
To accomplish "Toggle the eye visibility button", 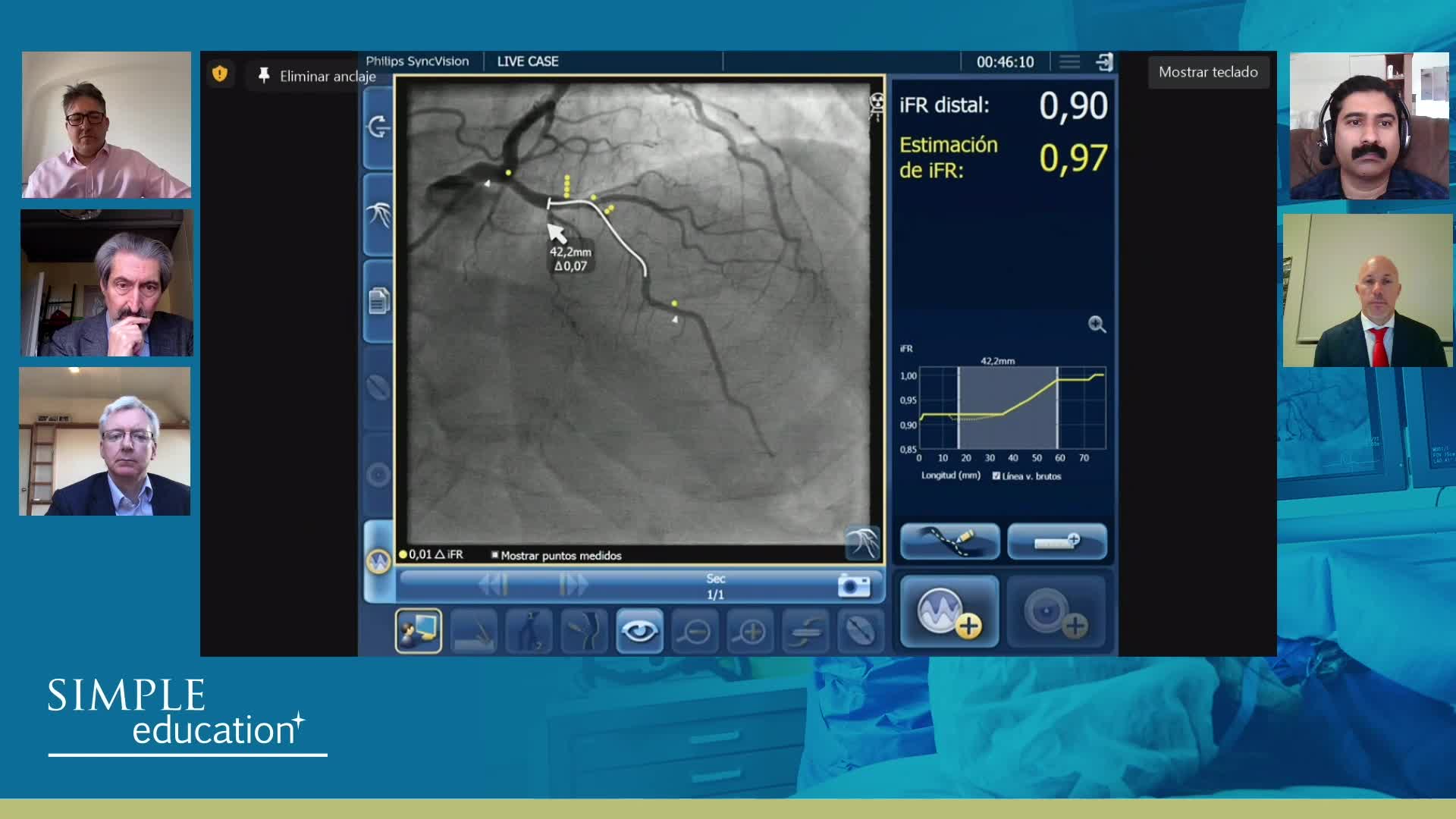I will (x=639, y=631).
